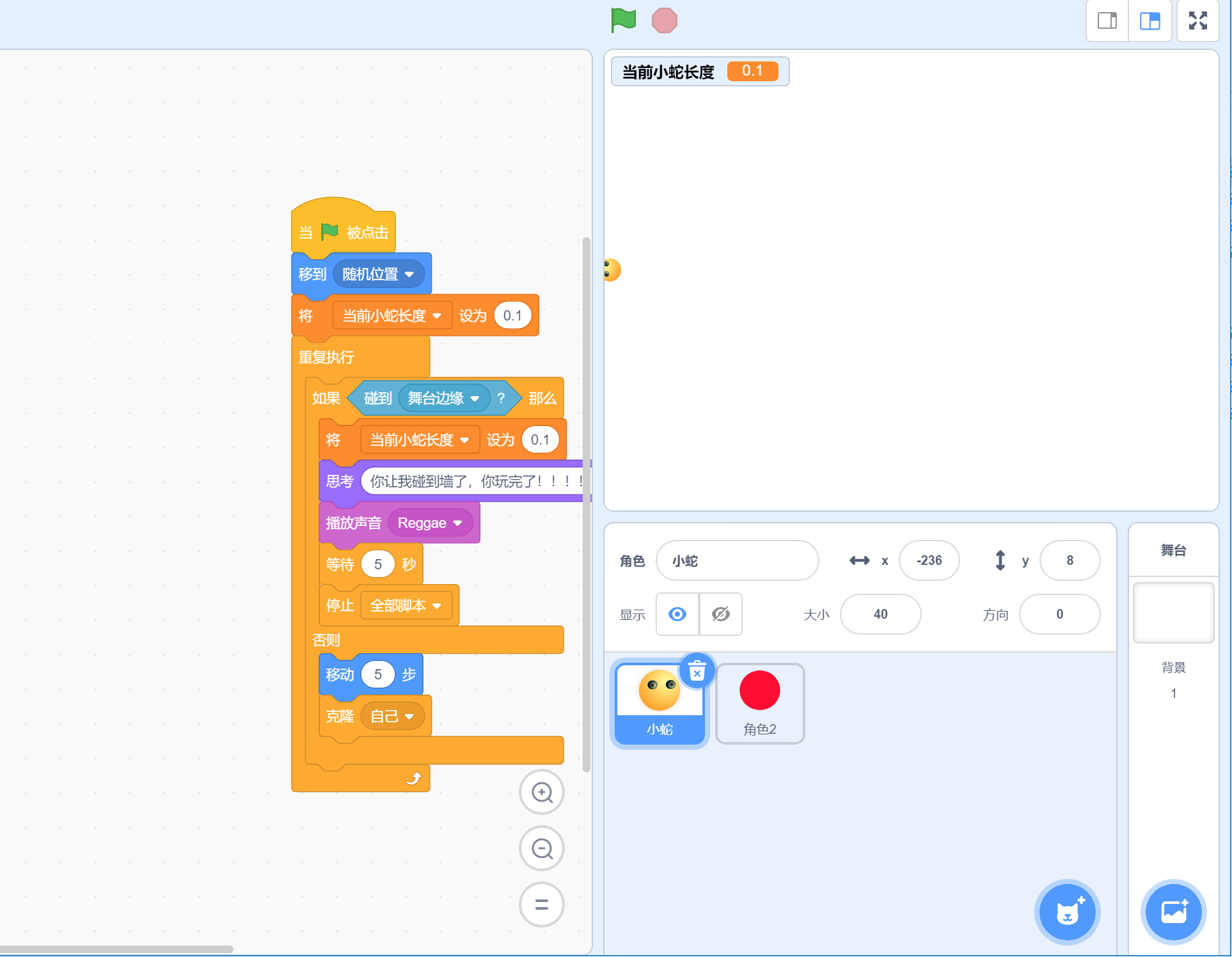Click the 重复执行 forever block
The width and height of the screenshot is (1232, 957).
[x=326, y=358]
